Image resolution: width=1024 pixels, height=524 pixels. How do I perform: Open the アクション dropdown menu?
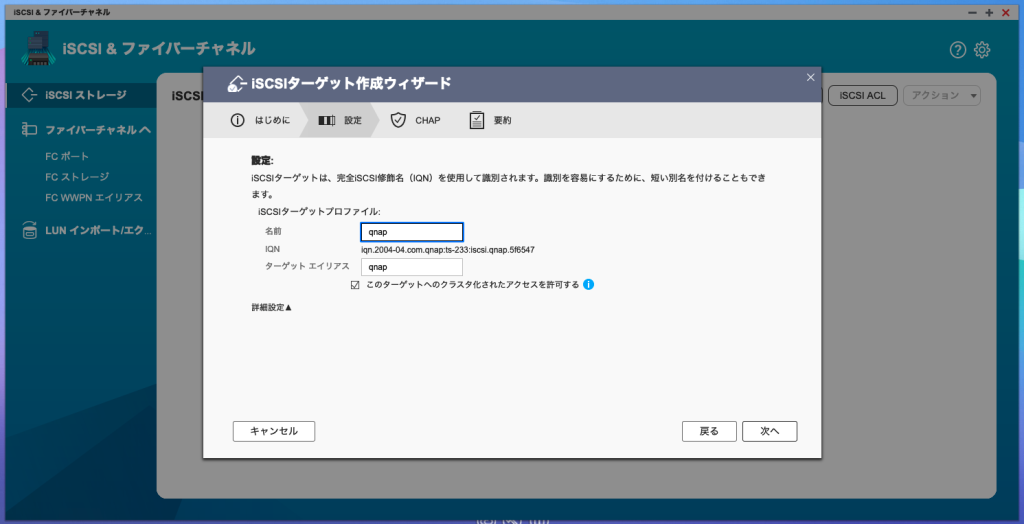pos(941,95)
